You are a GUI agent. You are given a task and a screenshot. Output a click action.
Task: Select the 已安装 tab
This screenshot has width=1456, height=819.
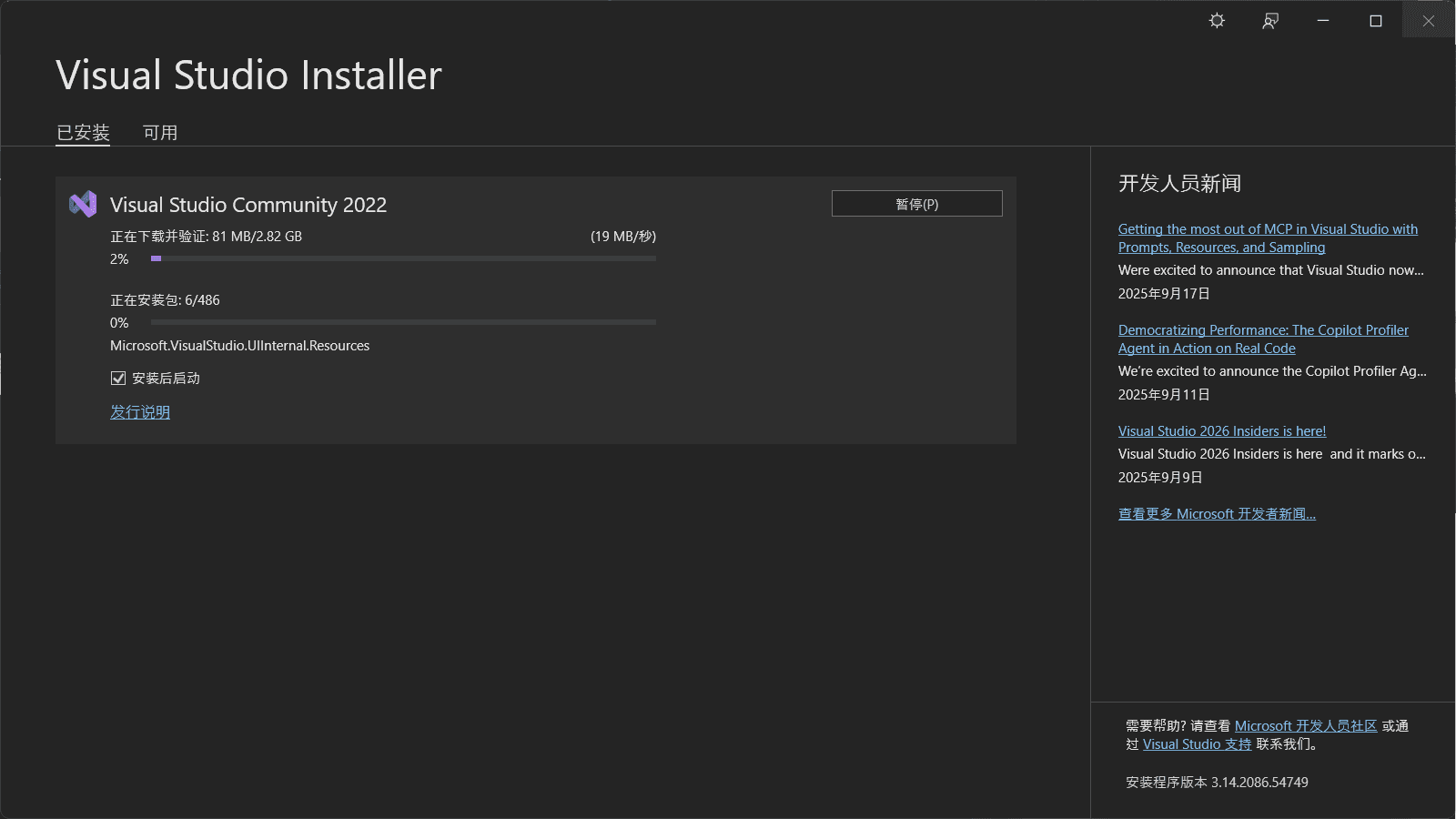83,133
